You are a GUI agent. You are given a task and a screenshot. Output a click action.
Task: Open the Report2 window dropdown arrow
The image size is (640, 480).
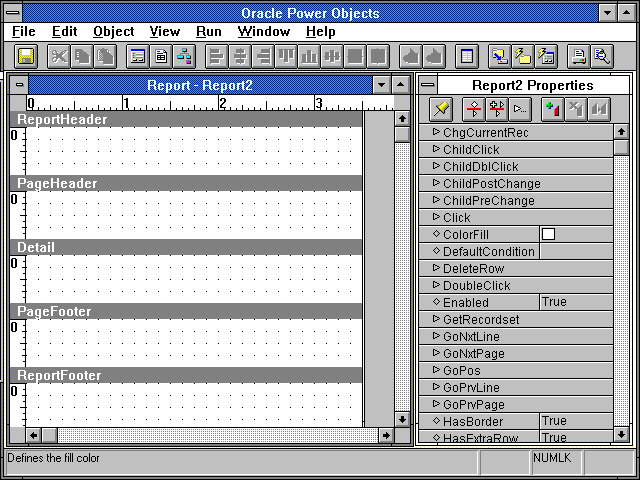pyautogui.click(x=380, y=85)
